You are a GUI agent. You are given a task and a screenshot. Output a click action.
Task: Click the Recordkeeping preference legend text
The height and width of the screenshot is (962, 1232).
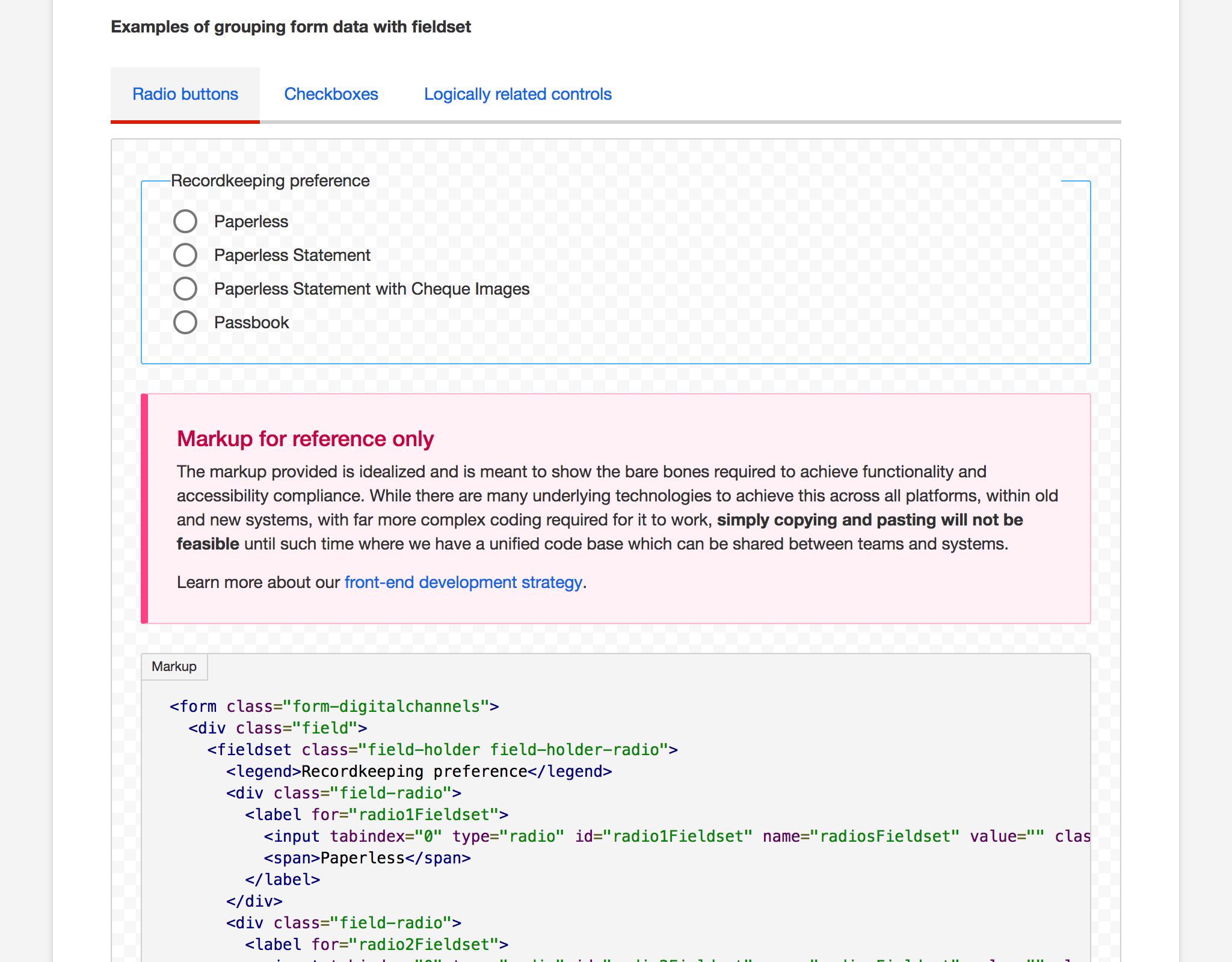tap(270, 180)
